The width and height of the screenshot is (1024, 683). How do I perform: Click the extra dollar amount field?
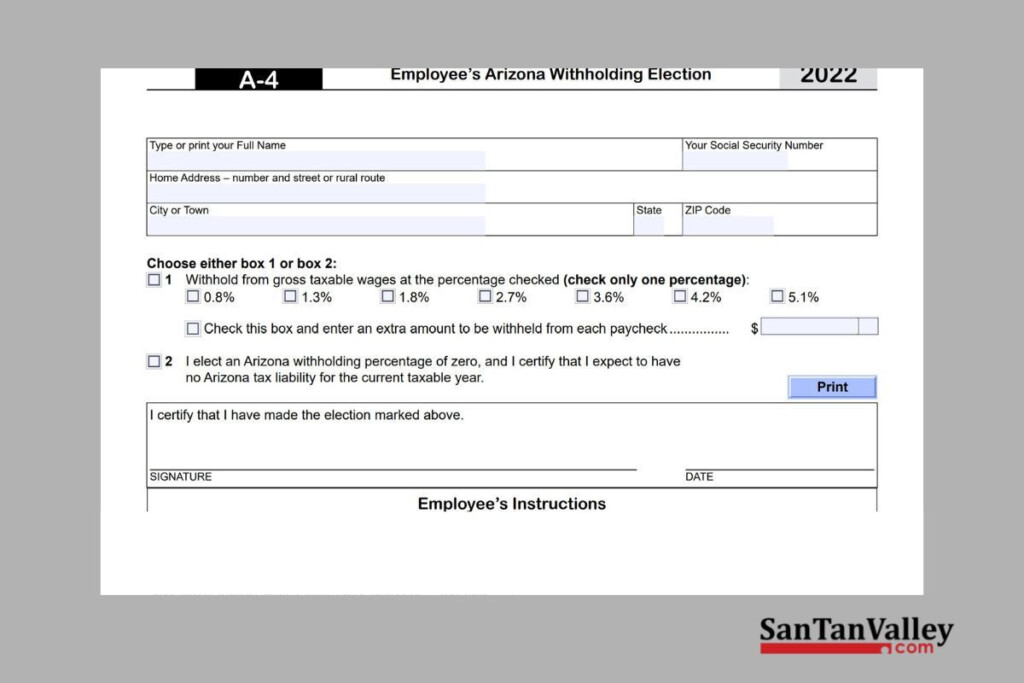[809, 326]
